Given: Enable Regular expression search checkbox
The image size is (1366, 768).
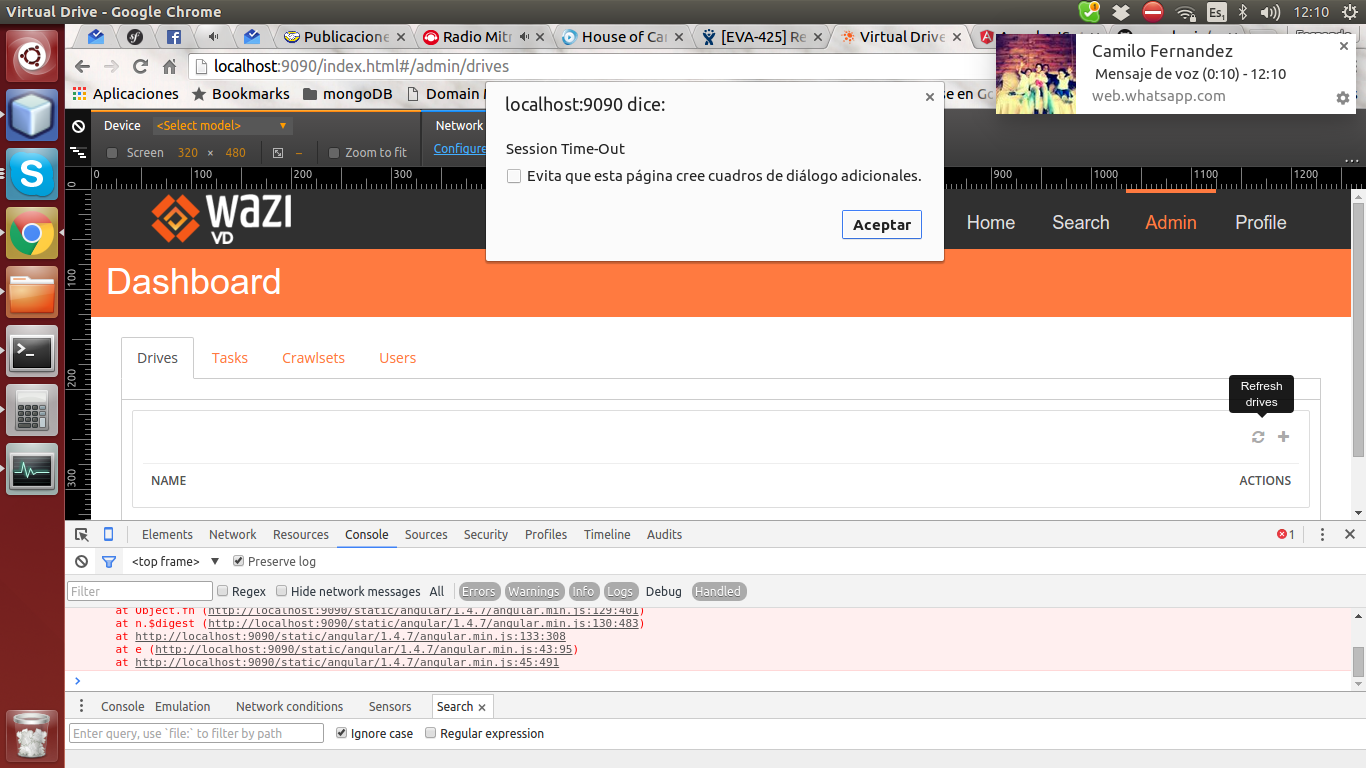Looking at the screenshot, I should [431, 733].
